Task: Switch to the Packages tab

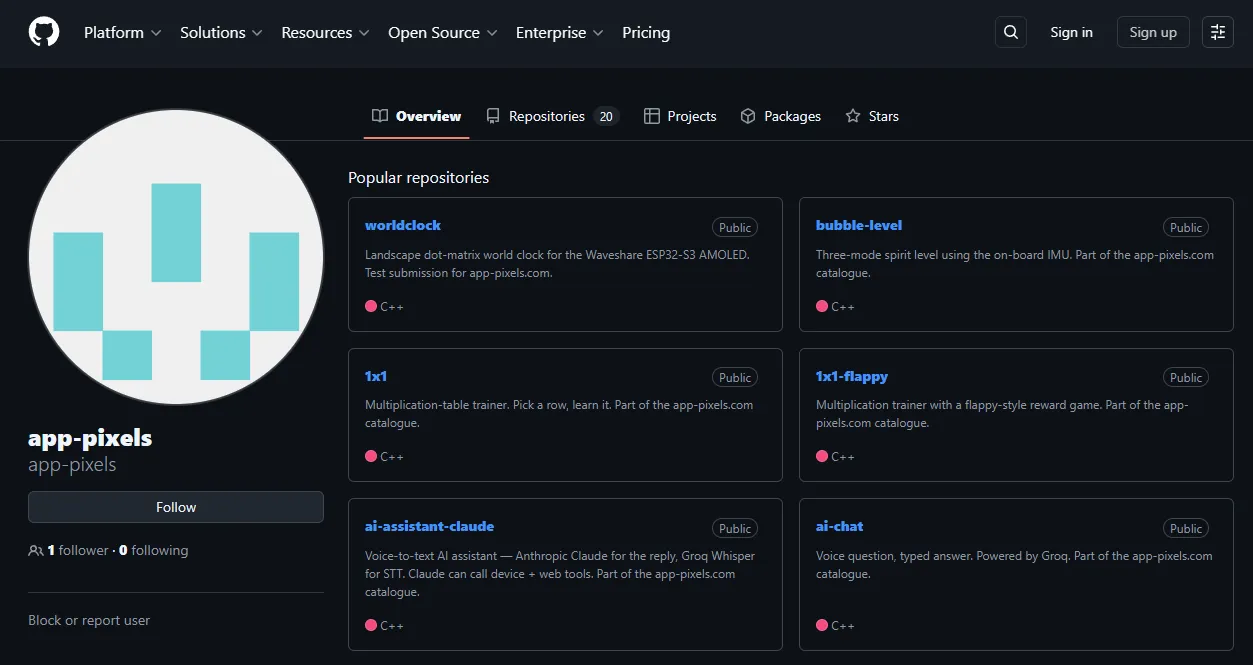Action: [781, 116]
